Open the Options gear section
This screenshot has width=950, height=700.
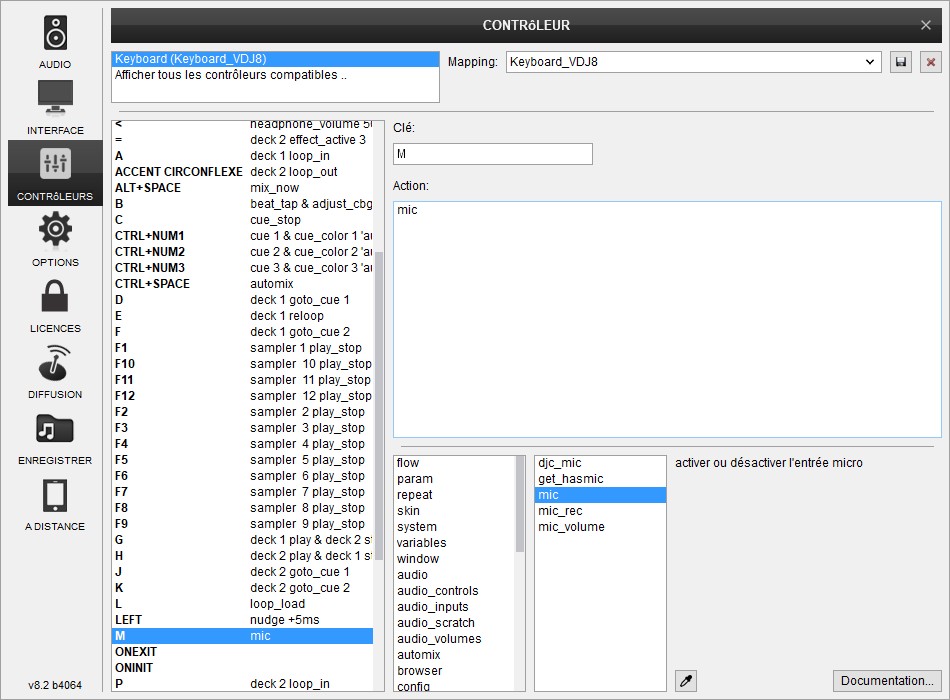[55, 239]
